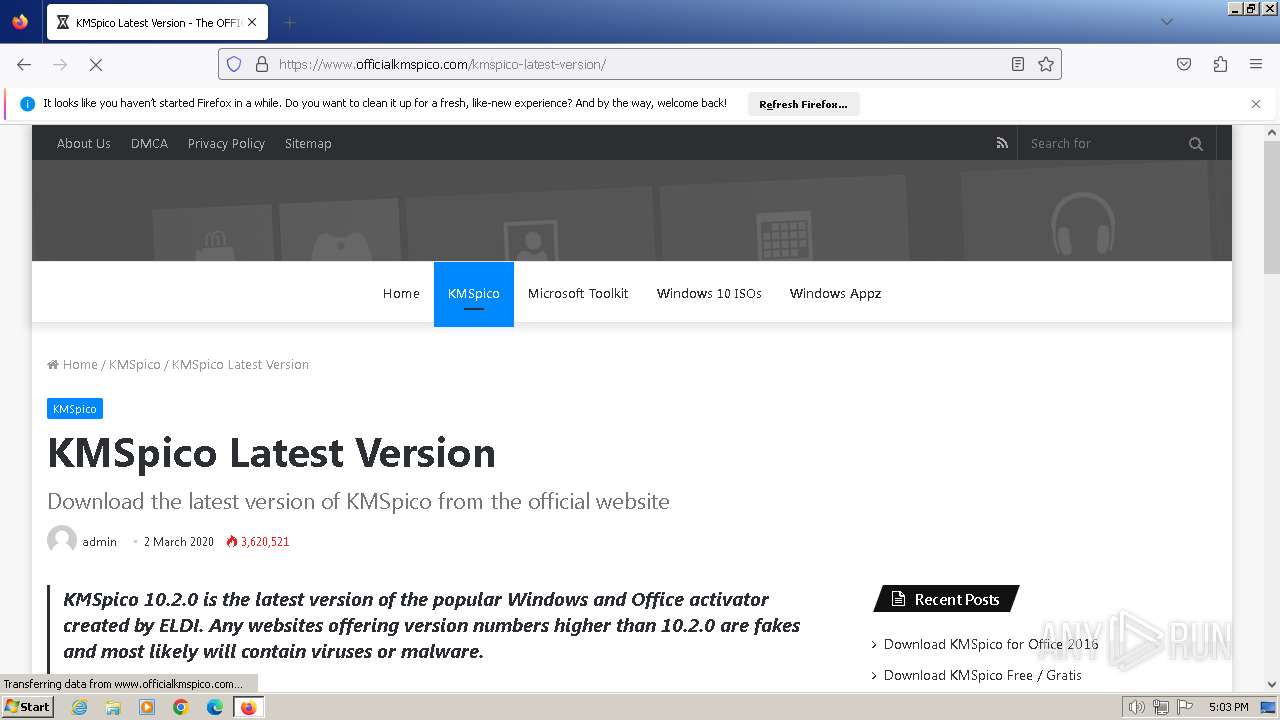This screenshot has height=720, width=1280.
Task: Open Firefox tracking protection shield
Action: [234, 64]
